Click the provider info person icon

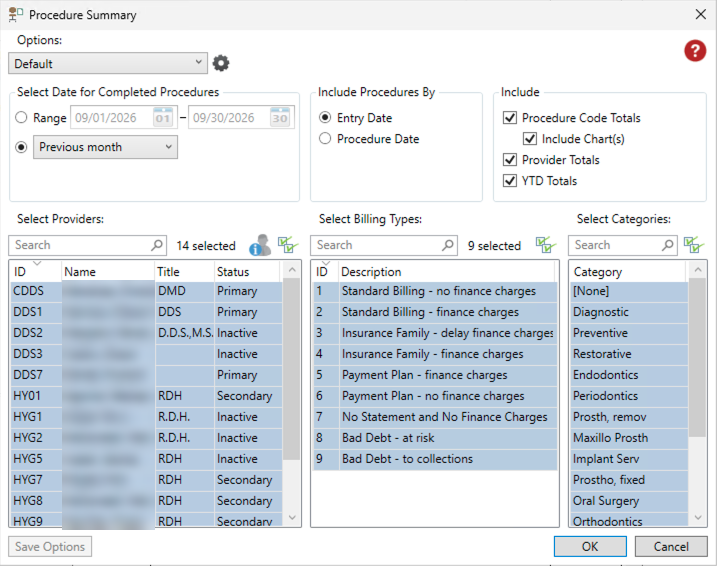point(260,246)
